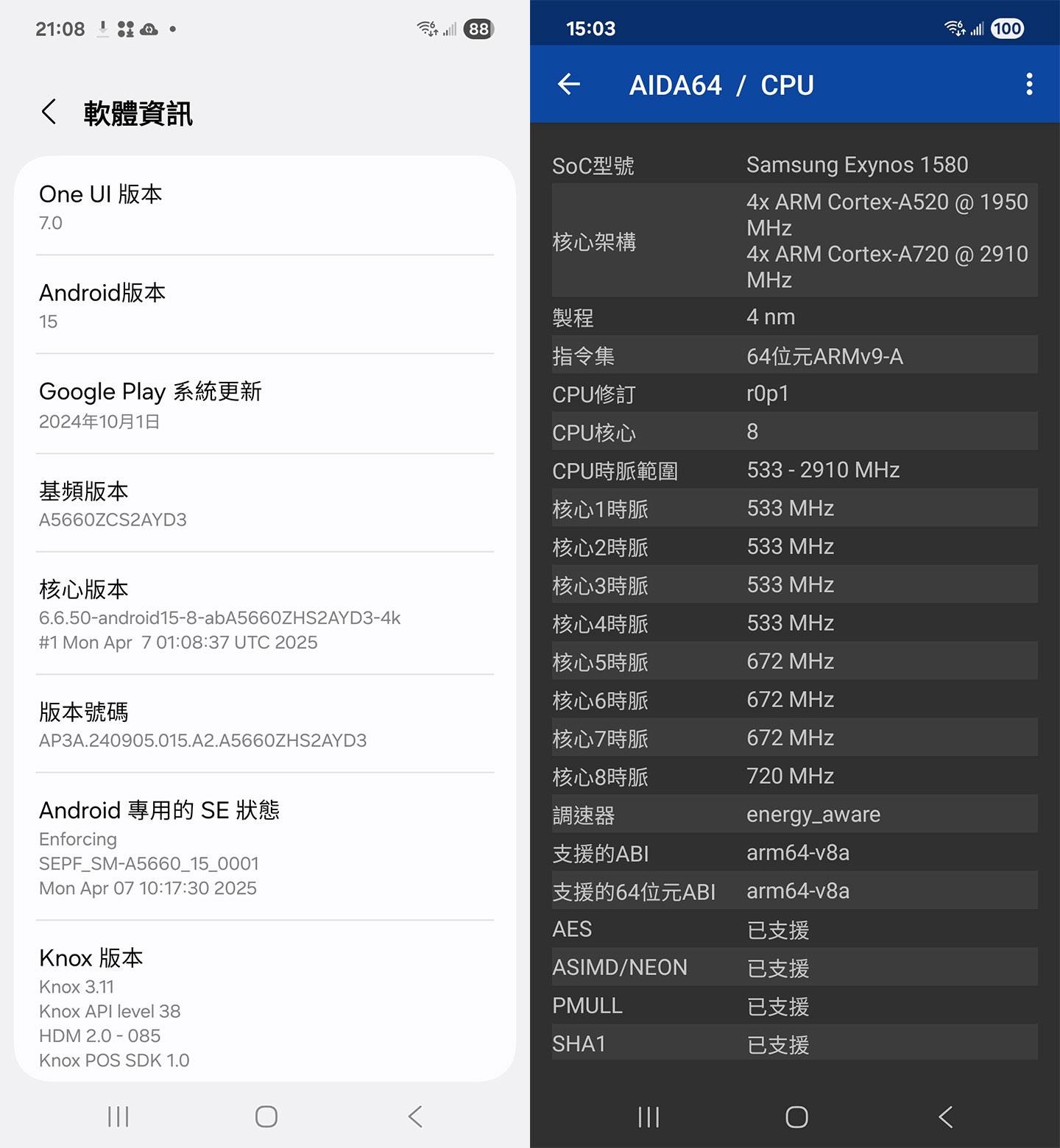Tap recent apps button on left phone
Screen dimensions: 1060x1148
pyautogui.click(x=118, y=1116)
